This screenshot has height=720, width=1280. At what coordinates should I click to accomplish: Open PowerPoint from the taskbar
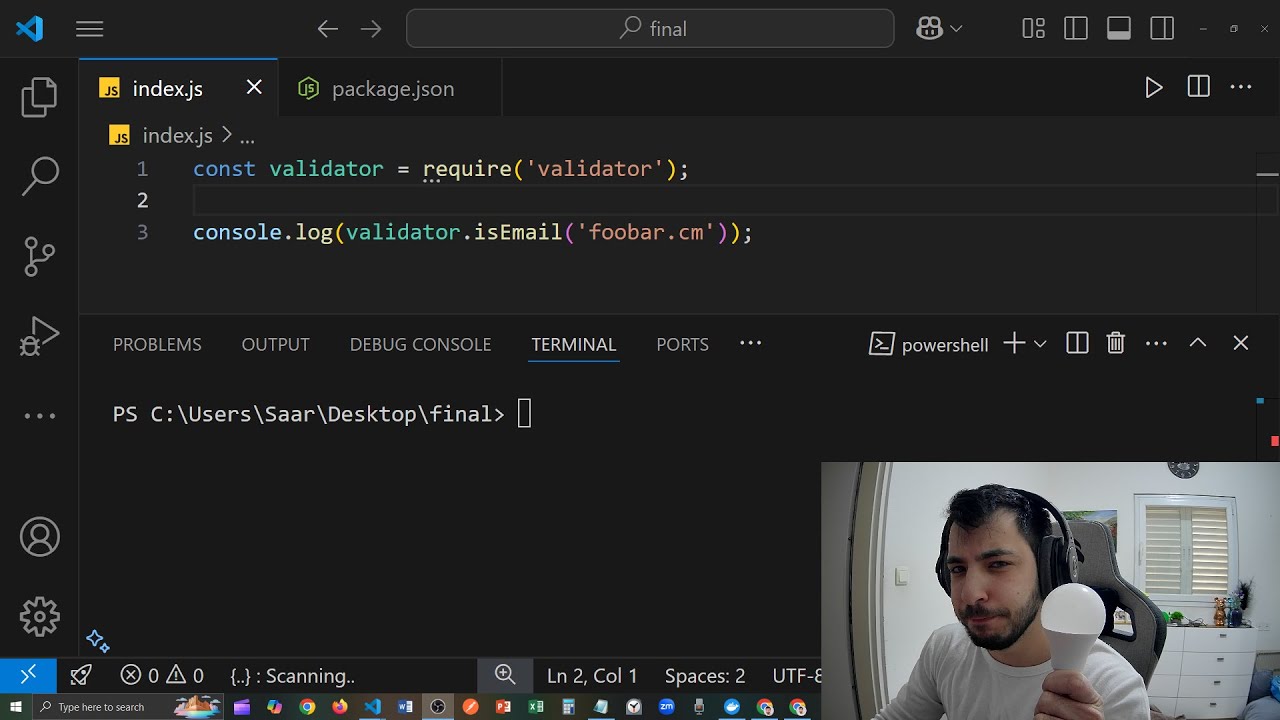click(x=503, y=707)
